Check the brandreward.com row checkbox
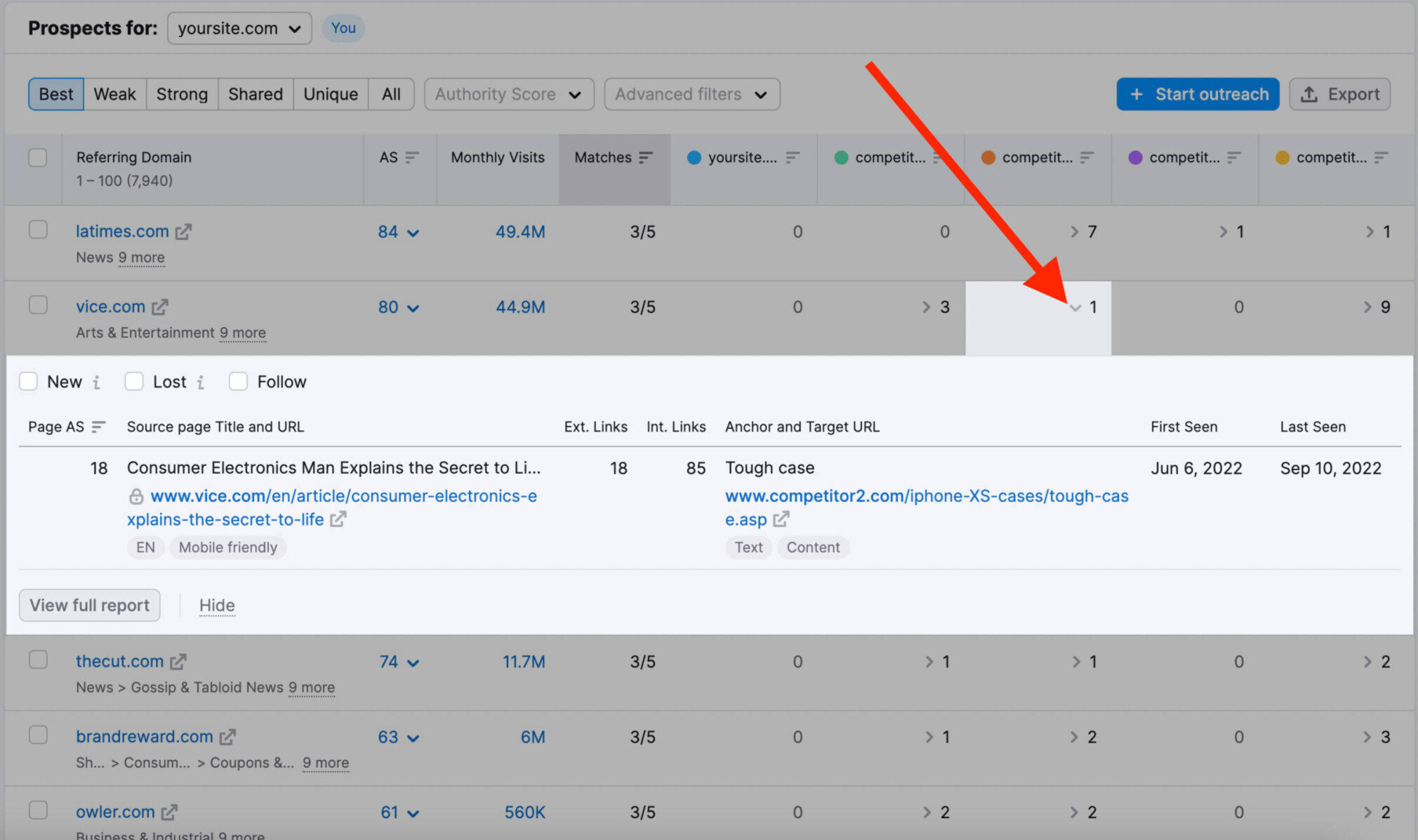1418x840 pixels. 38,735
